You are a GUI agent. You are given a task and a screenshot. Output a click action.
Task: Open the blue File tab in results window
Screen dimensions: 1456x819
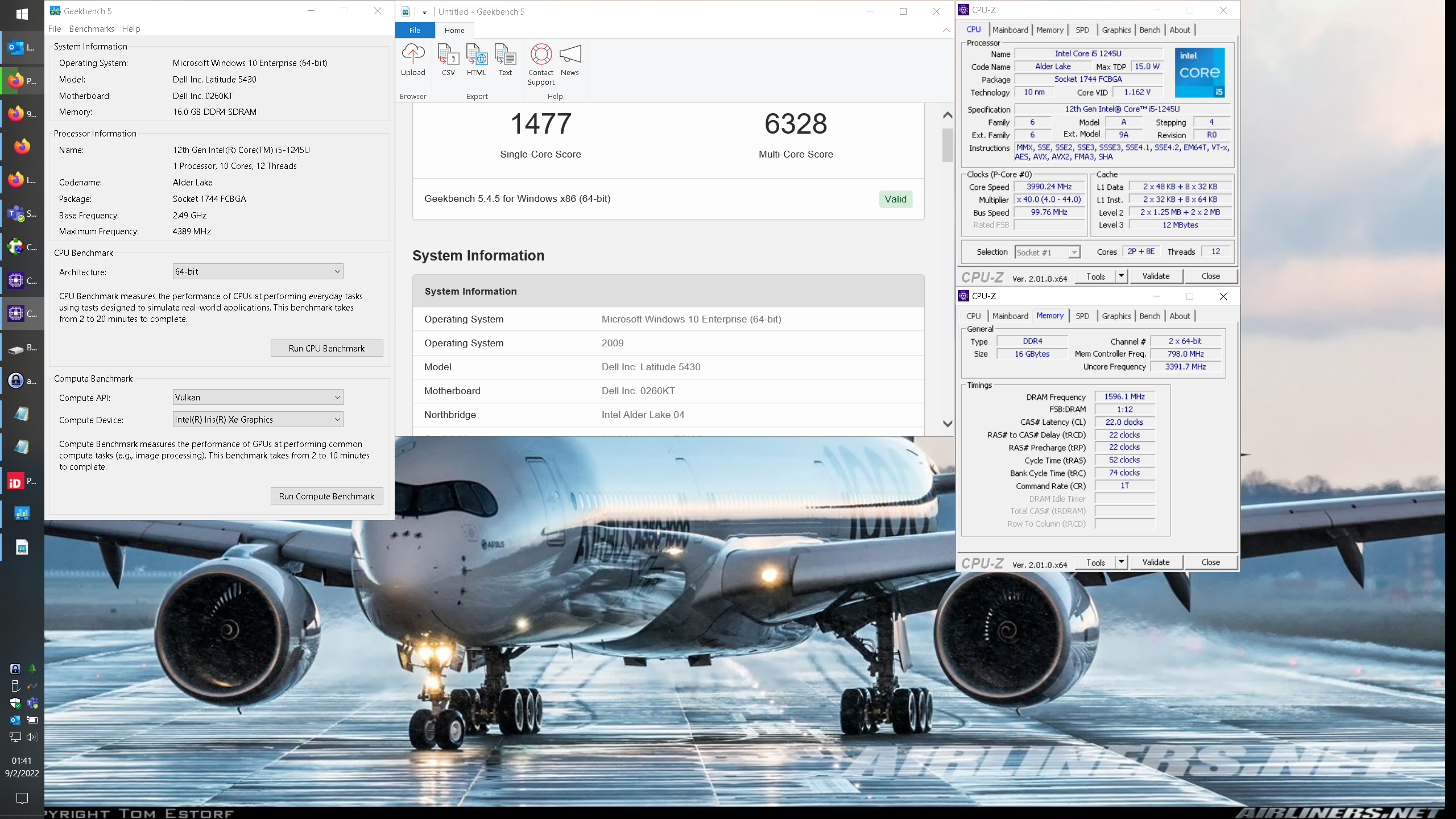[415, 30]
